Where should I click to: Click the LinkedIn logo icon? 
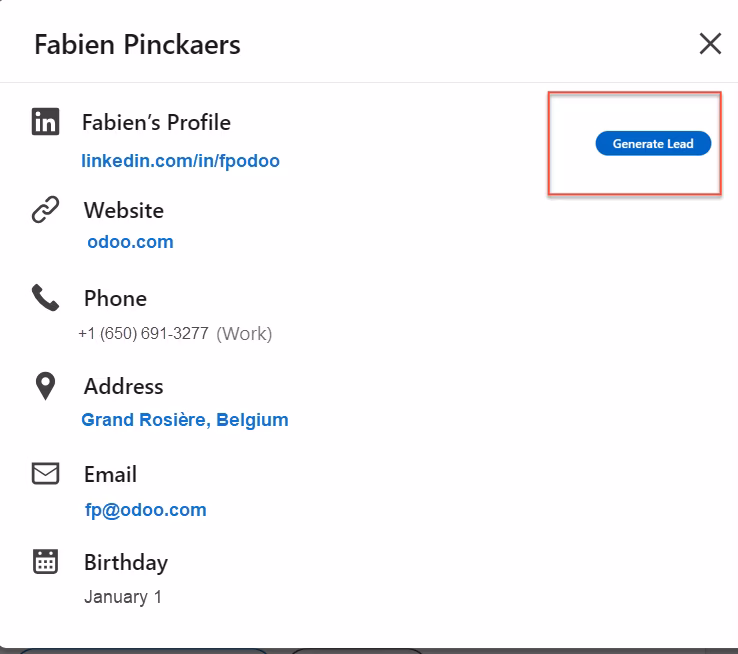46,122
